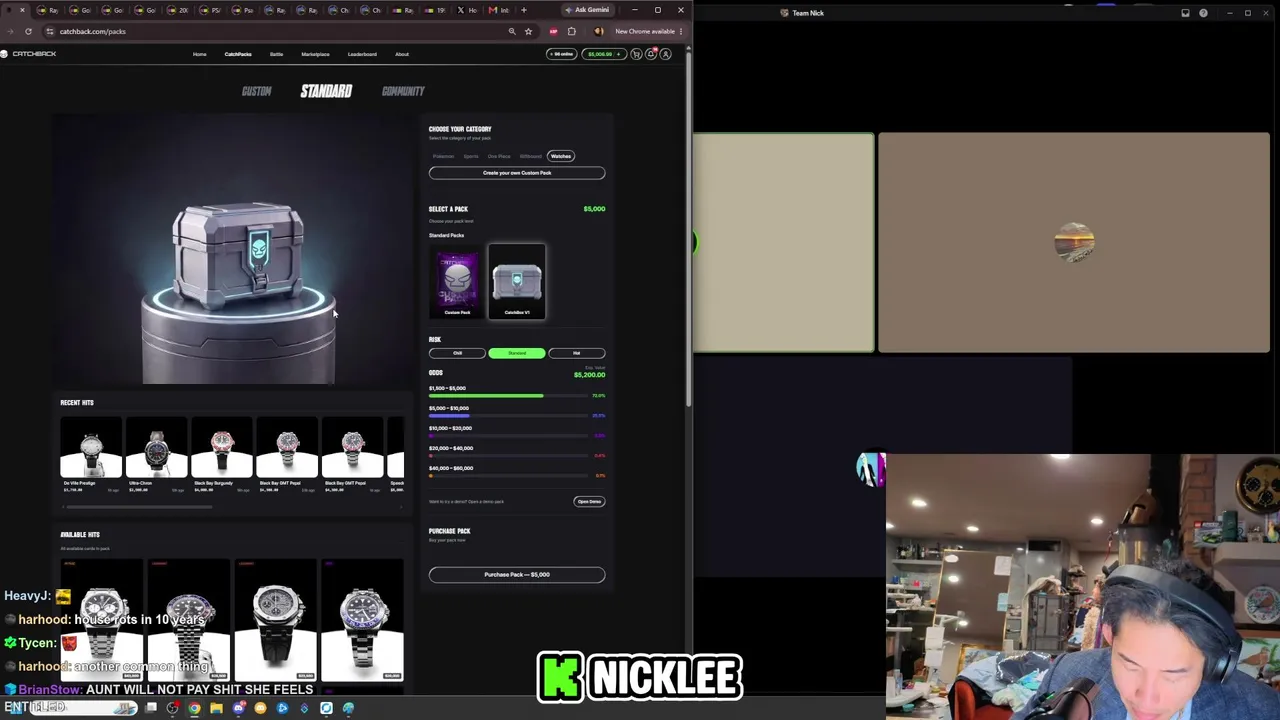Click the $5,000–$10,000 odds bar
1280x720 pixels.
point(509,416)
